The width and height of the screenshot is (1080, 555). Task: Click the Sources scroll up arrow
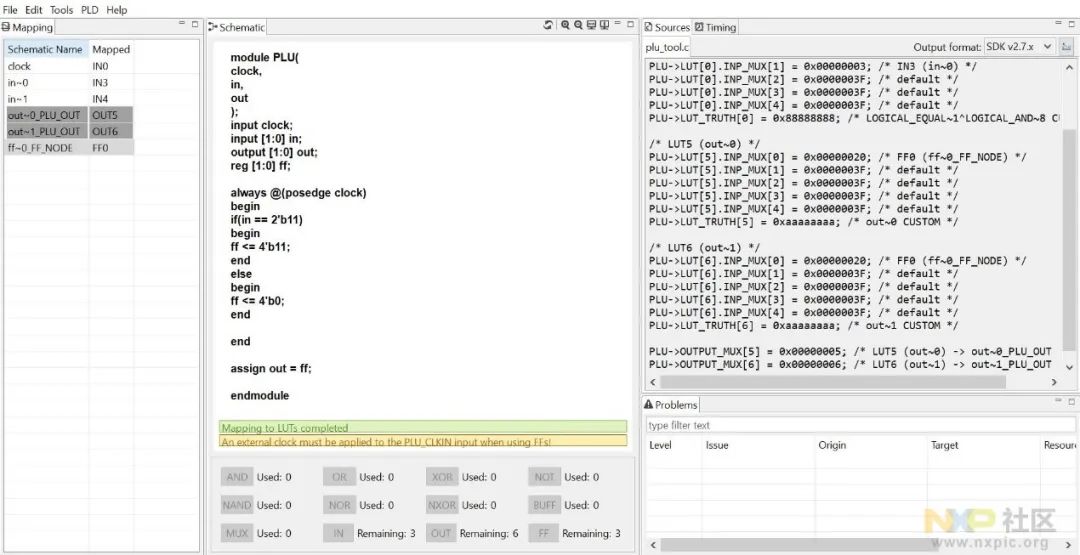[1068, 67]
